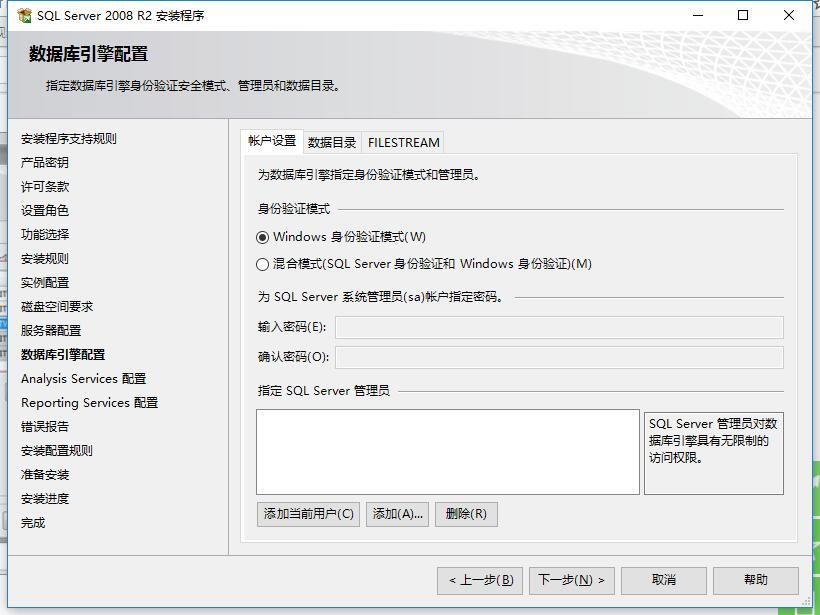Image resolution: width=820 pixels, height=615 pixels.
Task: Click the SQL Server setup title bar icon
Action: tap(24, 15)
